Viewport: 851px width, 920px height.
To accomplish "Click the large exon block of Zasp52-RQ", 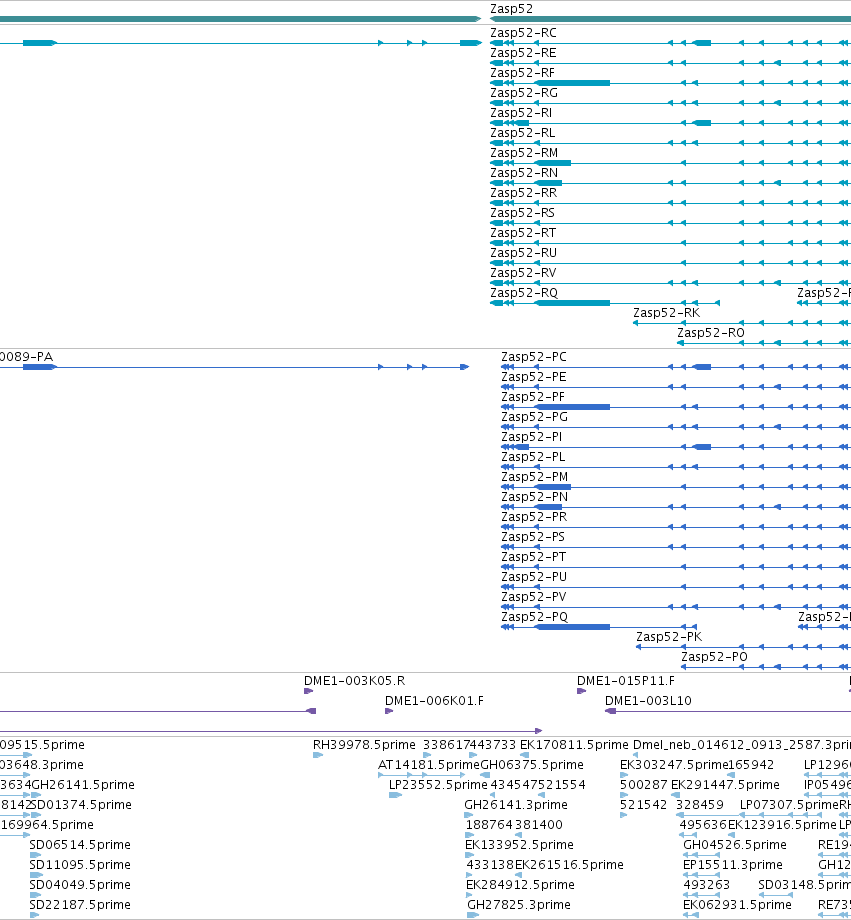I will point(573,303).
